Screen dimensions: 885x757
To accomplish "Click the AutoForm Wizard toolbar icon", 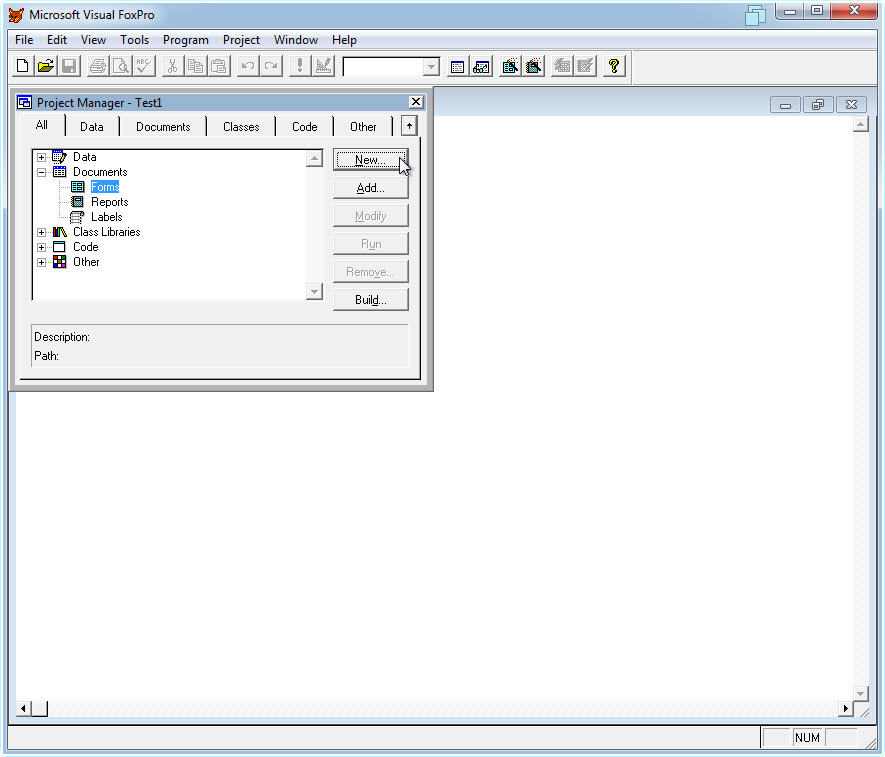I will tap(562, 67).
